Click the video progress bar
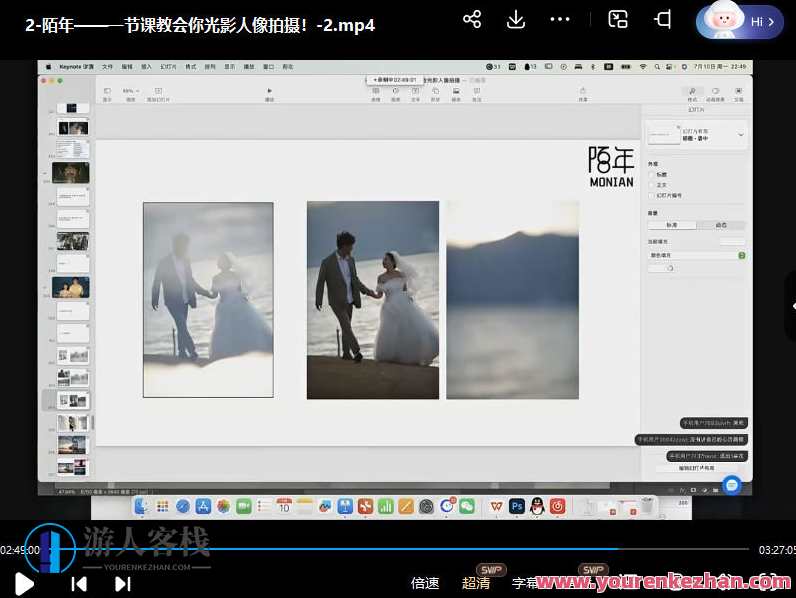 [x=400, y=549]
